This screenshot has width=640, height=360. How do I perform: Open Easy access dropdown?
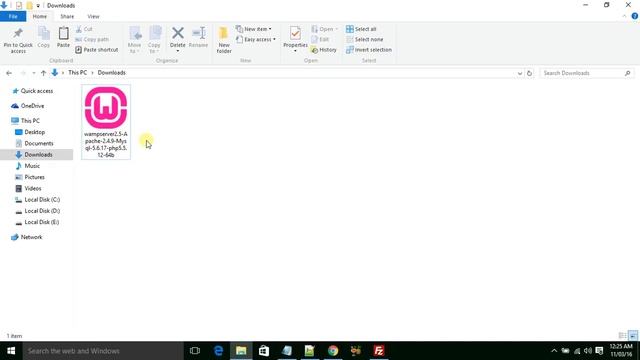pos(256,39)
